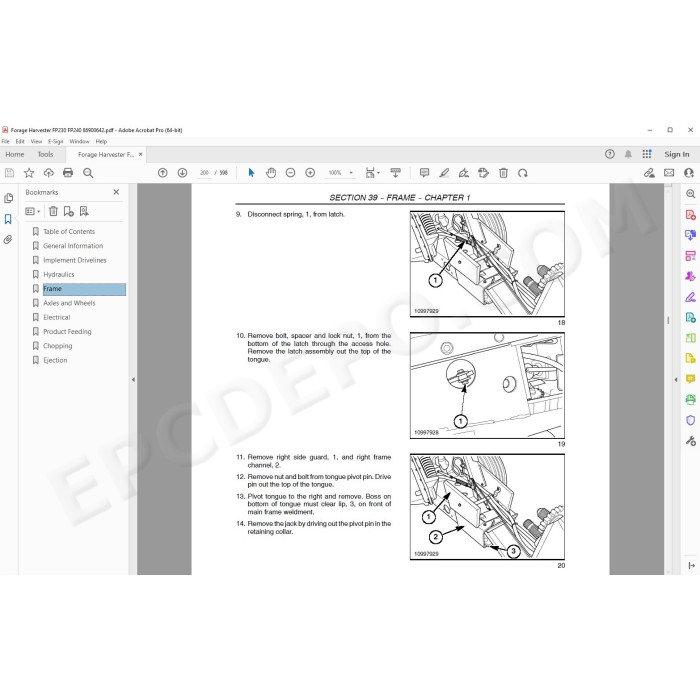Toggle the Bookmarks panel ribbon icon
Image resolution: width=700 pixels, height=700 pixels.
click(8, 219)
